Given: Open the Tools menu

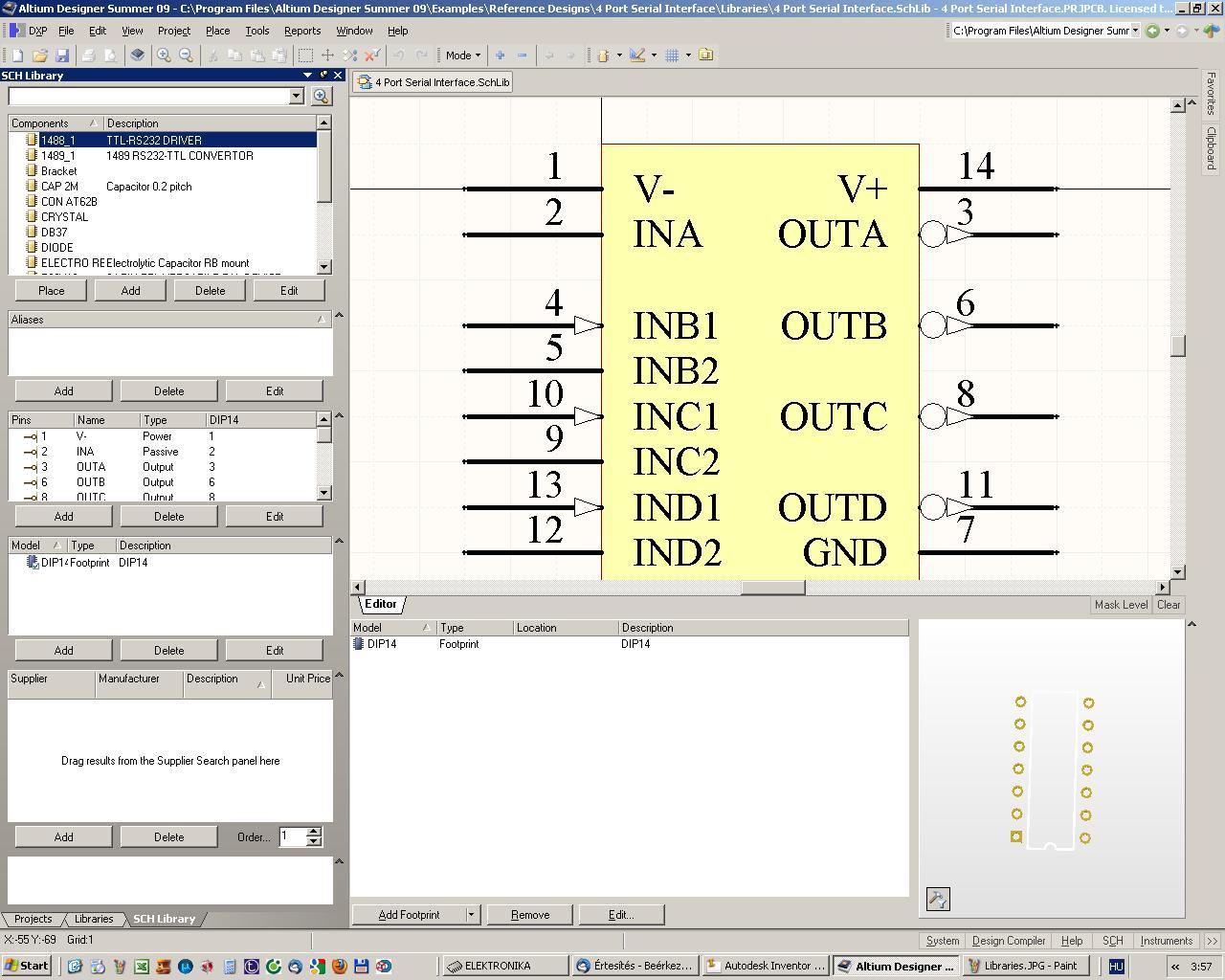Looking at the screenshot, I should click(256, 31).
